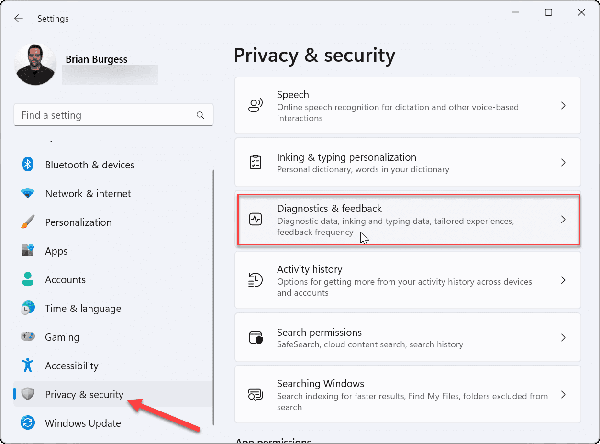The image size is (600, 444).
Task: Click the Windows Update icon
Action: coord(28,423)
